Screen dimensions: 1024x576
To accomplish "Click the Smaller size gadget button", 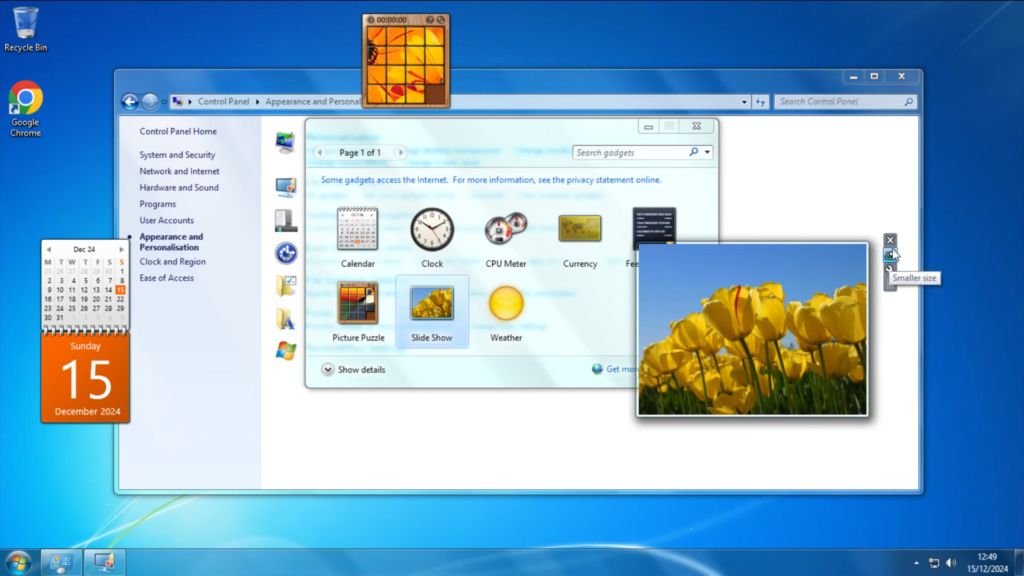I will pos(890,255).
